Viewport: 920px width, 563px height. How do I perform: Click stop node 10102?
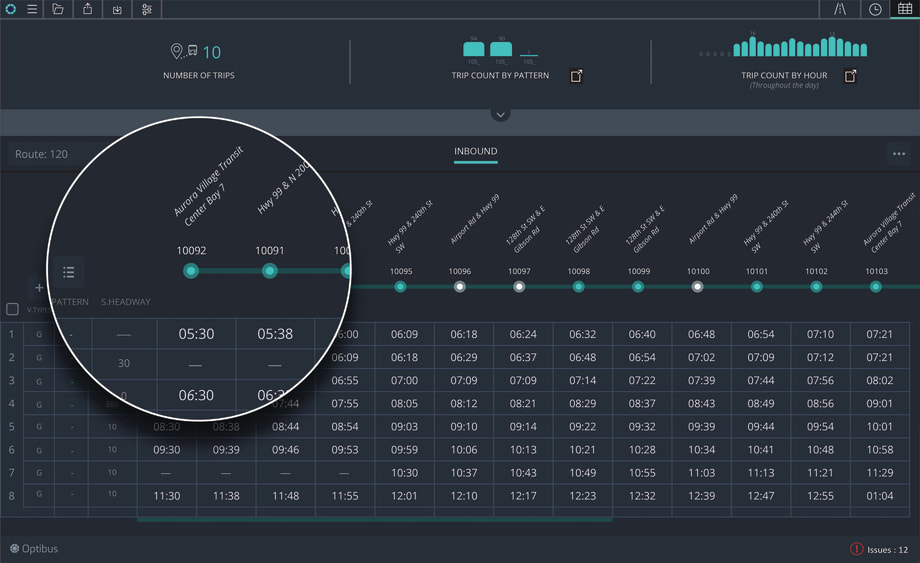click(x=816, y=287)
